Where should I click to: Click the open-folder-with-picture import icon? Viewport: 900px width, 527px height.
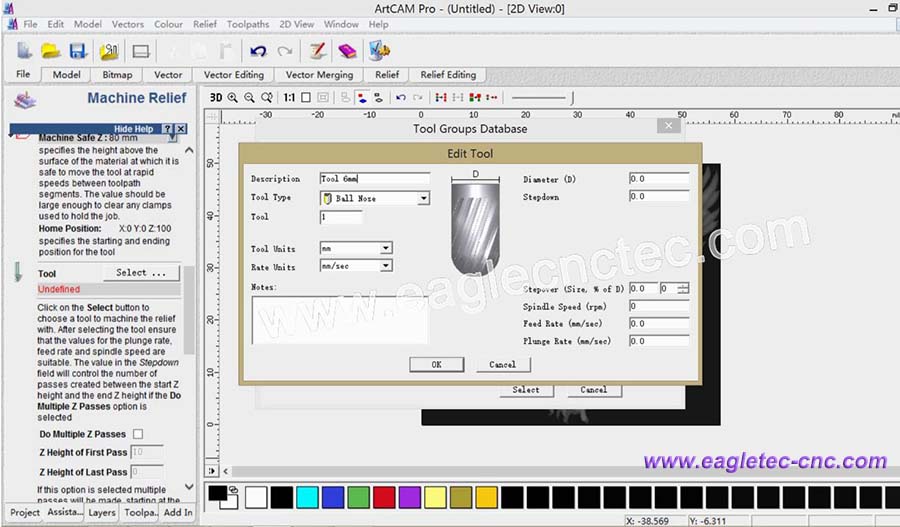click(109, 51)
